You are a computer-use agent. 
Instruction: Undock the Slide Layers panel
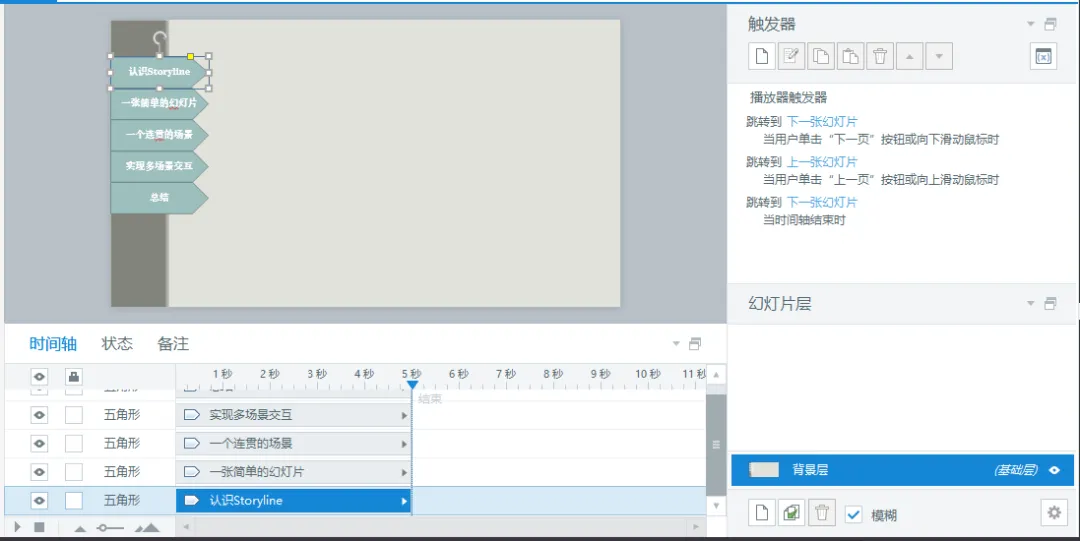click(x=1050, y=303)
